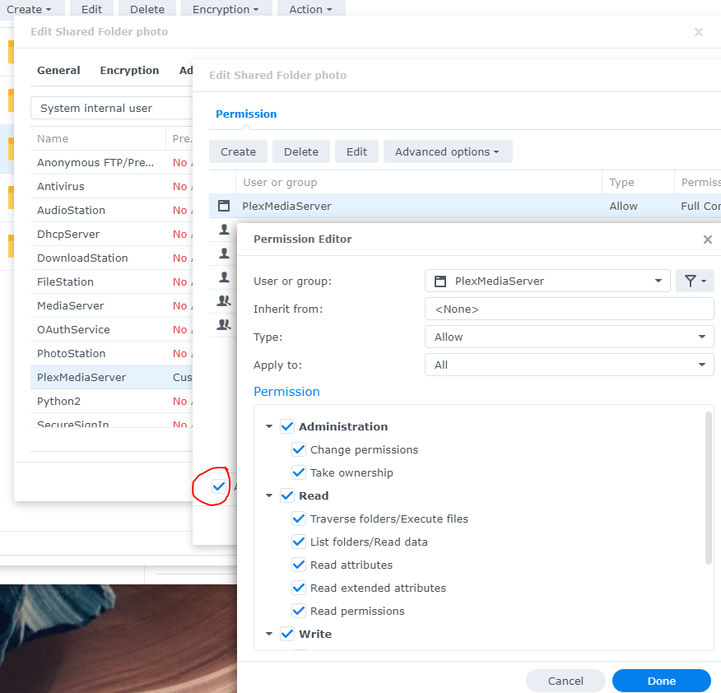This screenshot has width=721, height=693.
Task: Click the package icon in User or group field
Action: pos(440,281)
